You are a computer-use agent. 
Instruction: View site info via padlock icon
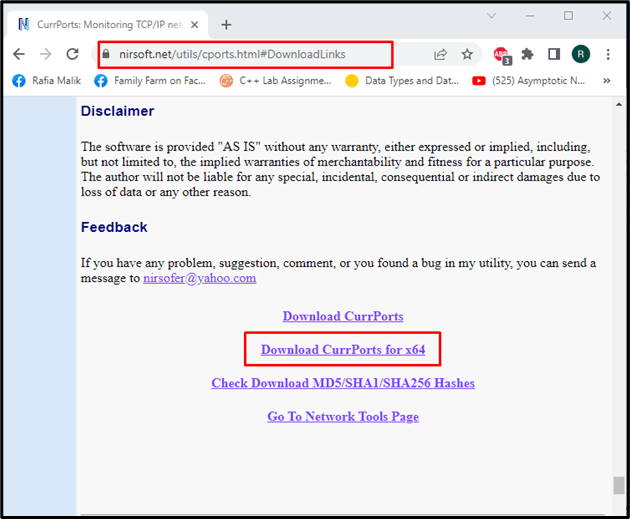(106, 54)
